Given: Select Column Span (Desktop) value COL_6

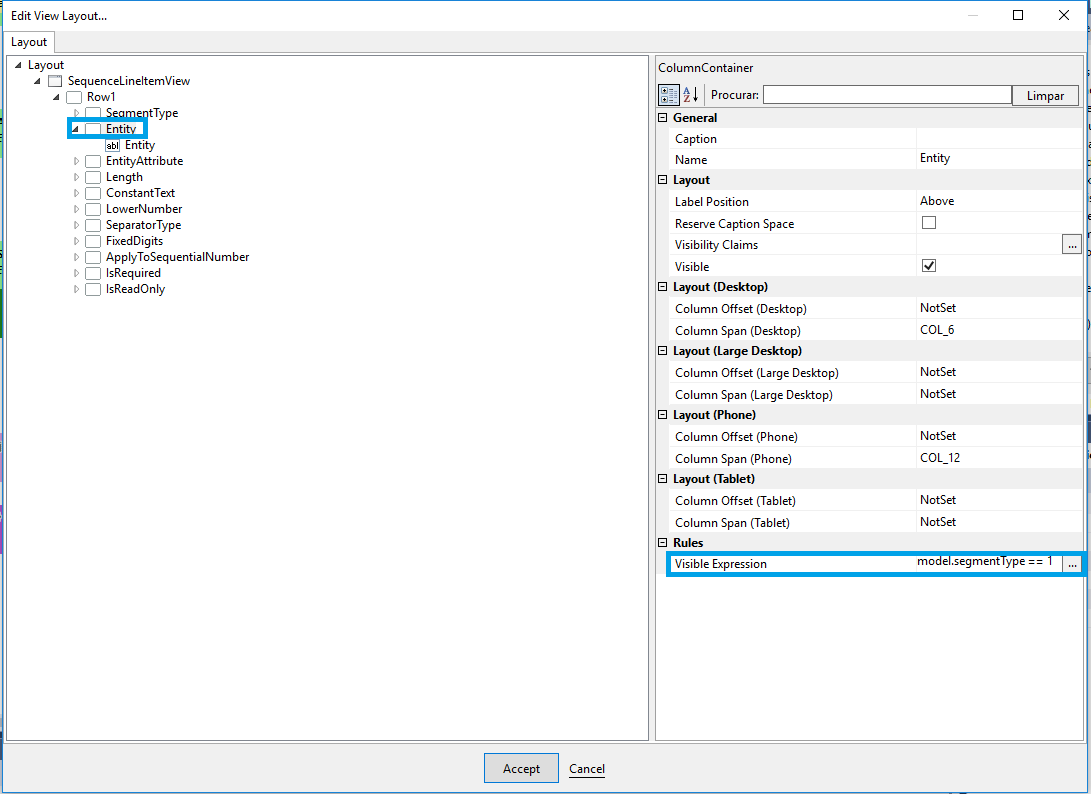Looking at the screenshot, I should tap(937, 330).
